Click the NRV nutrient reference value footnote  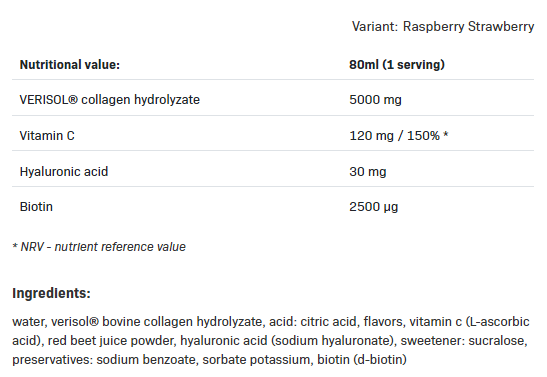point(99,247)
